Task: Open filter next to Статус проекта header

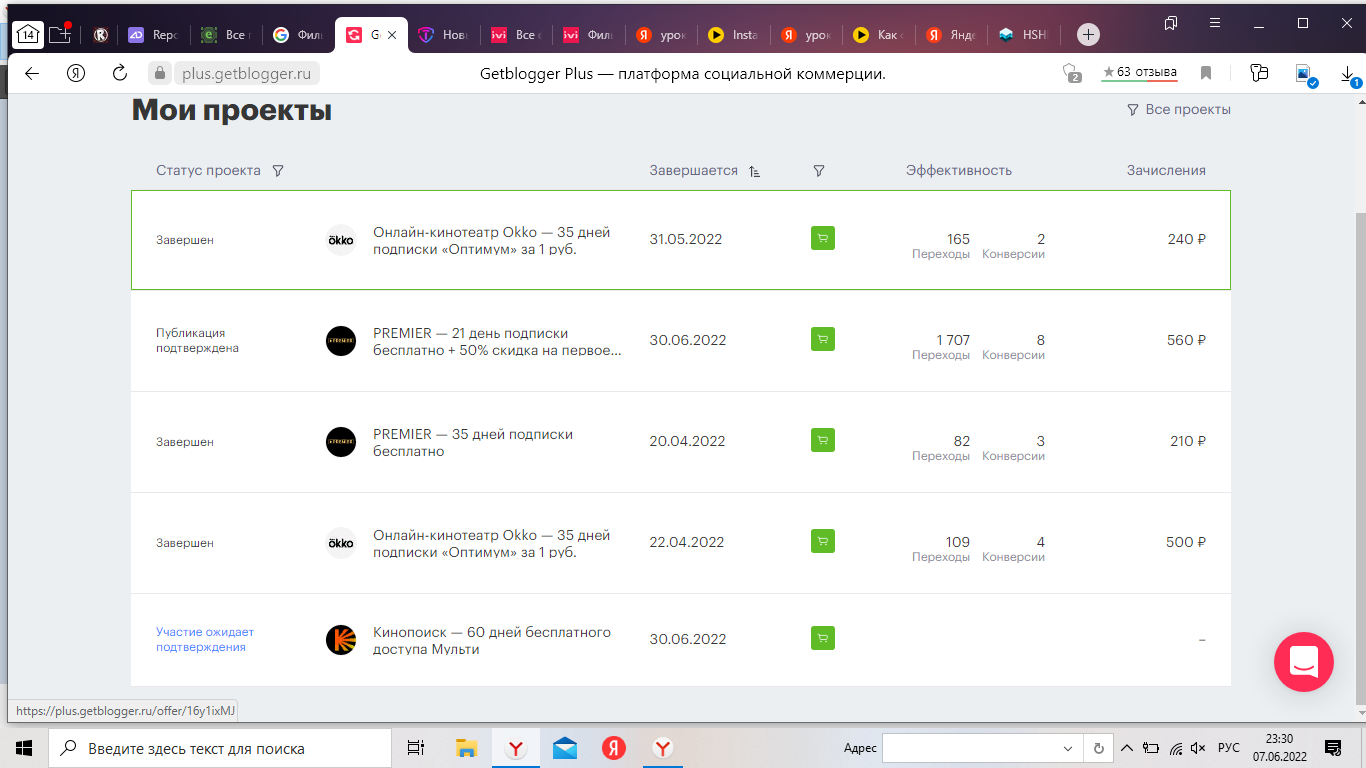Action: tap(278, 171)
